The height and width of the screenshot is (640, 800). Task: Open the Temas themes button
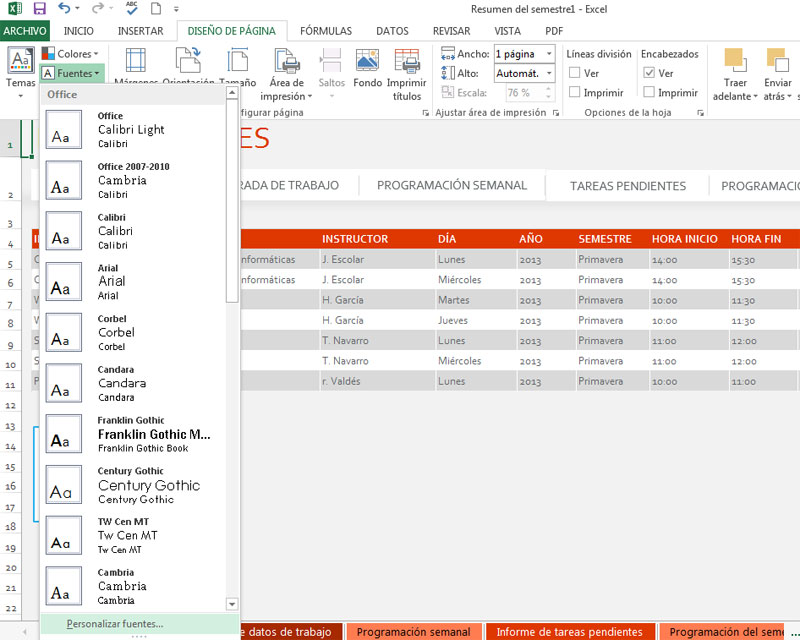[20, 72]
